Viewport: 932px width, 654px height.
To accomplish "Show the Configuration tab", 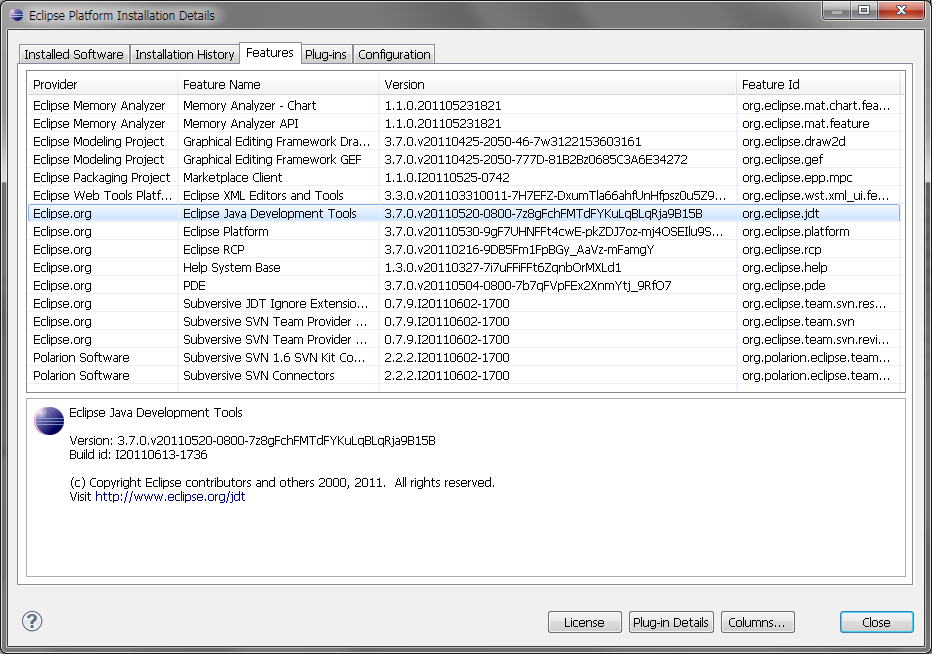I will [x=394, y=54].
